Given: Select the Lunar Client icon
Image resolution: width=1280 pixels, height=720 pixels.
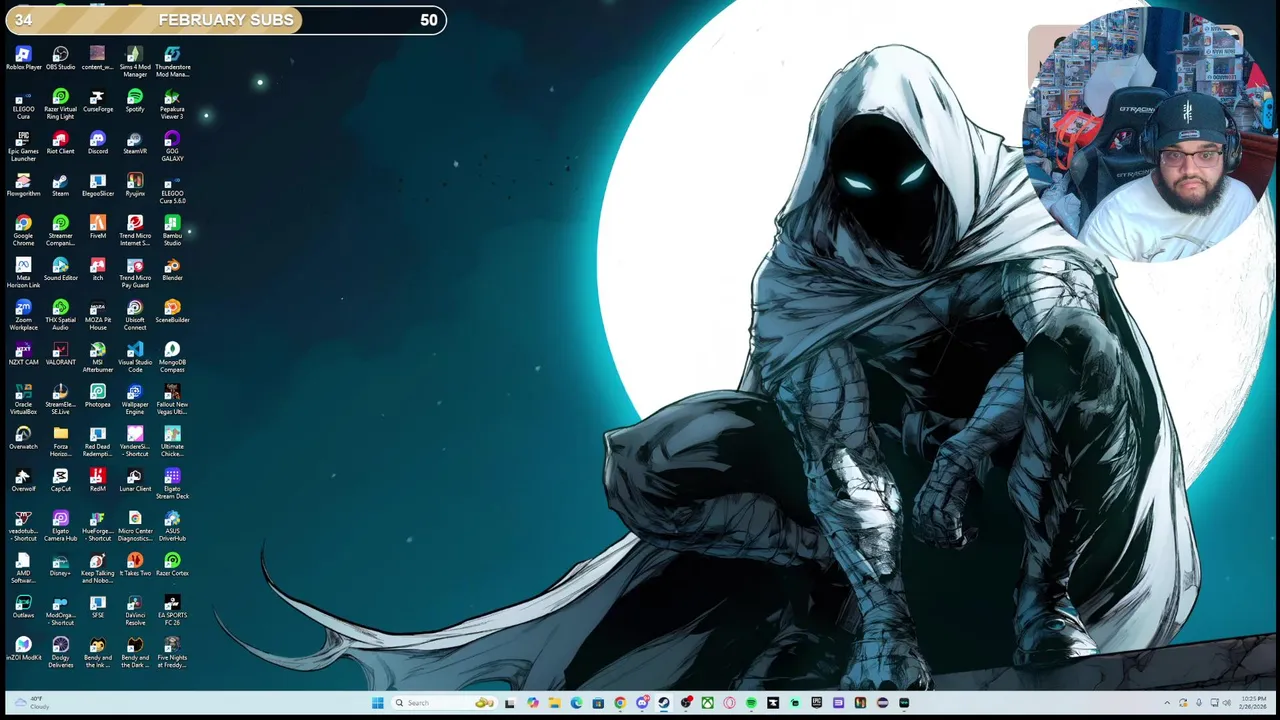Looking at the screenshot, I should tap(135, 480).
